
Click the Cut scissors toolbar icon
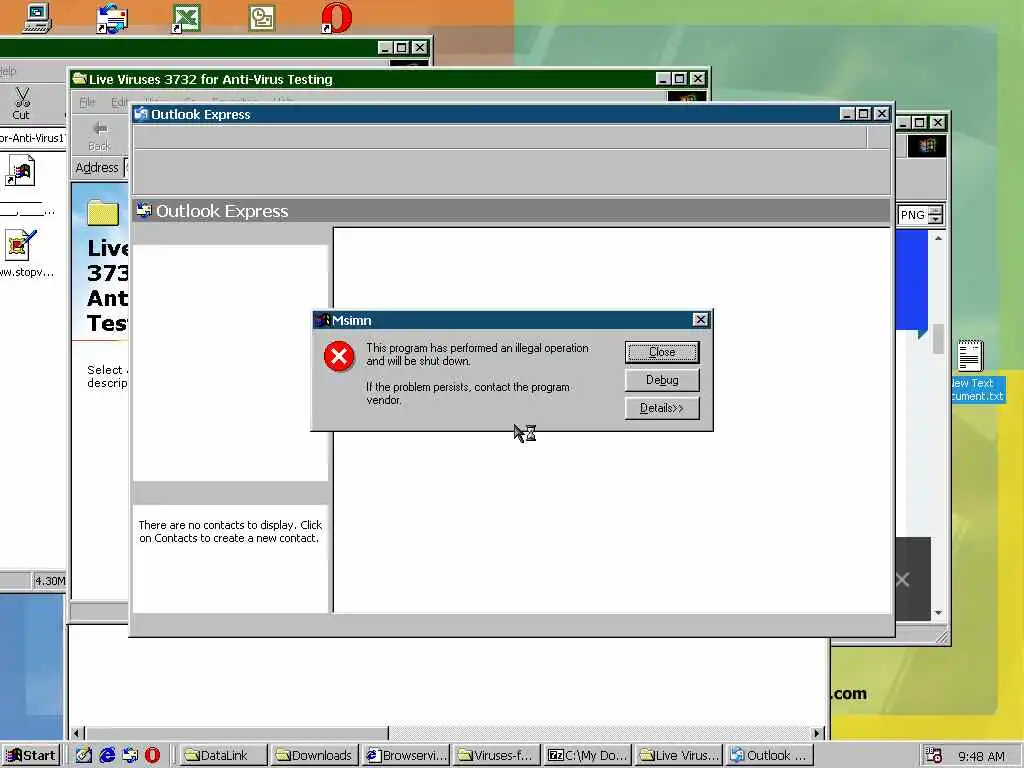coord(22,103)
